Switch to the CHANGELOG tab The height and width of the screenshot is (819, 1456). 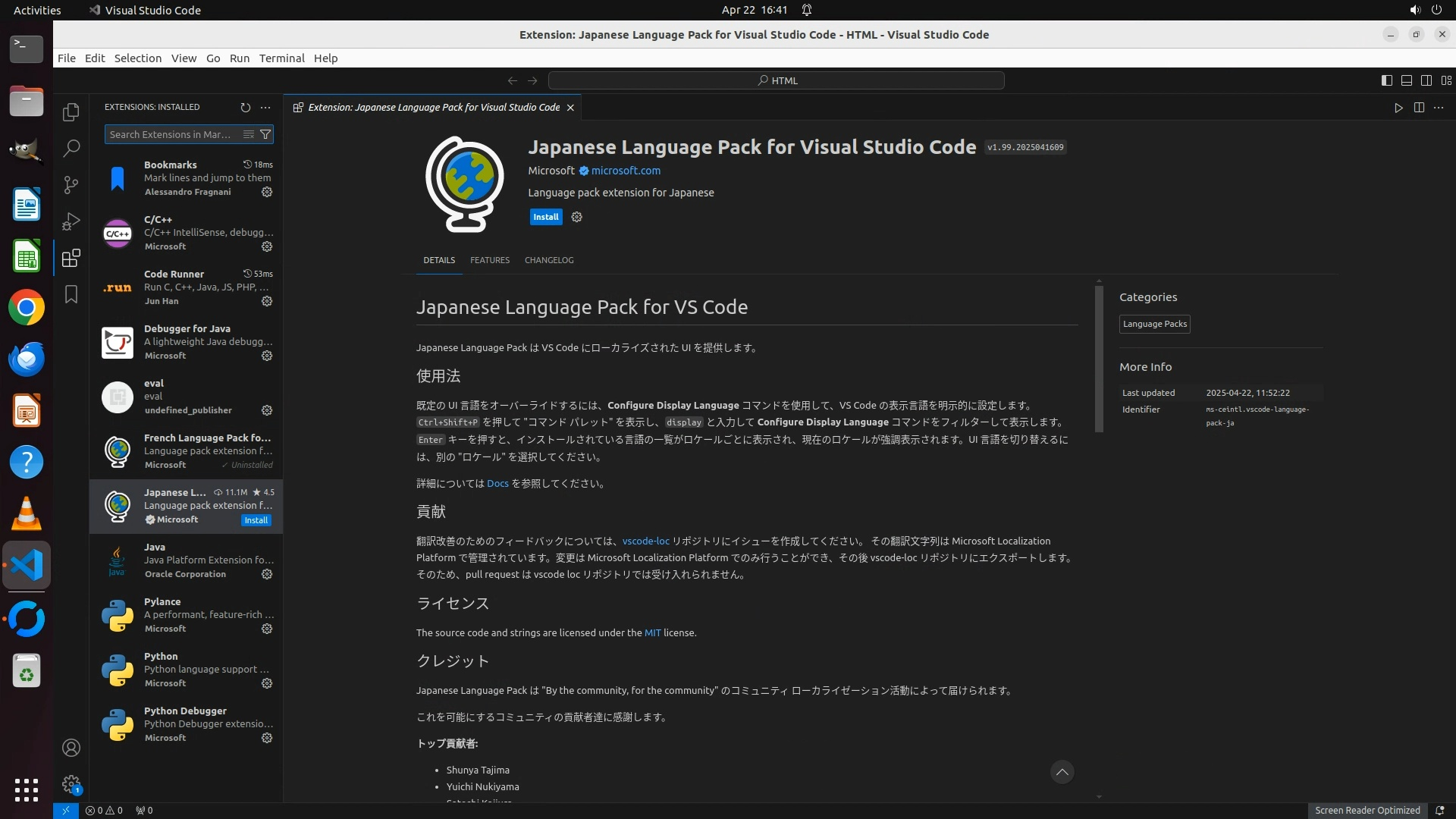point(548,260)
